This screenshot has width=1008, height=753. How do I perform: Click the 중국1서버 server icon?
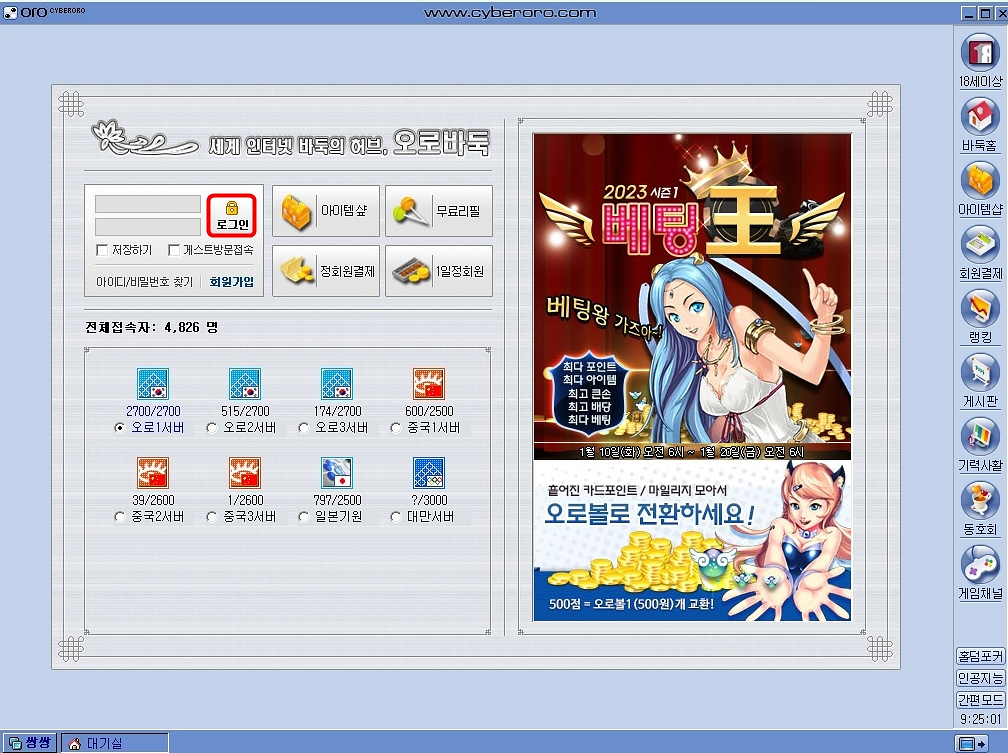[x=429, y=384]
